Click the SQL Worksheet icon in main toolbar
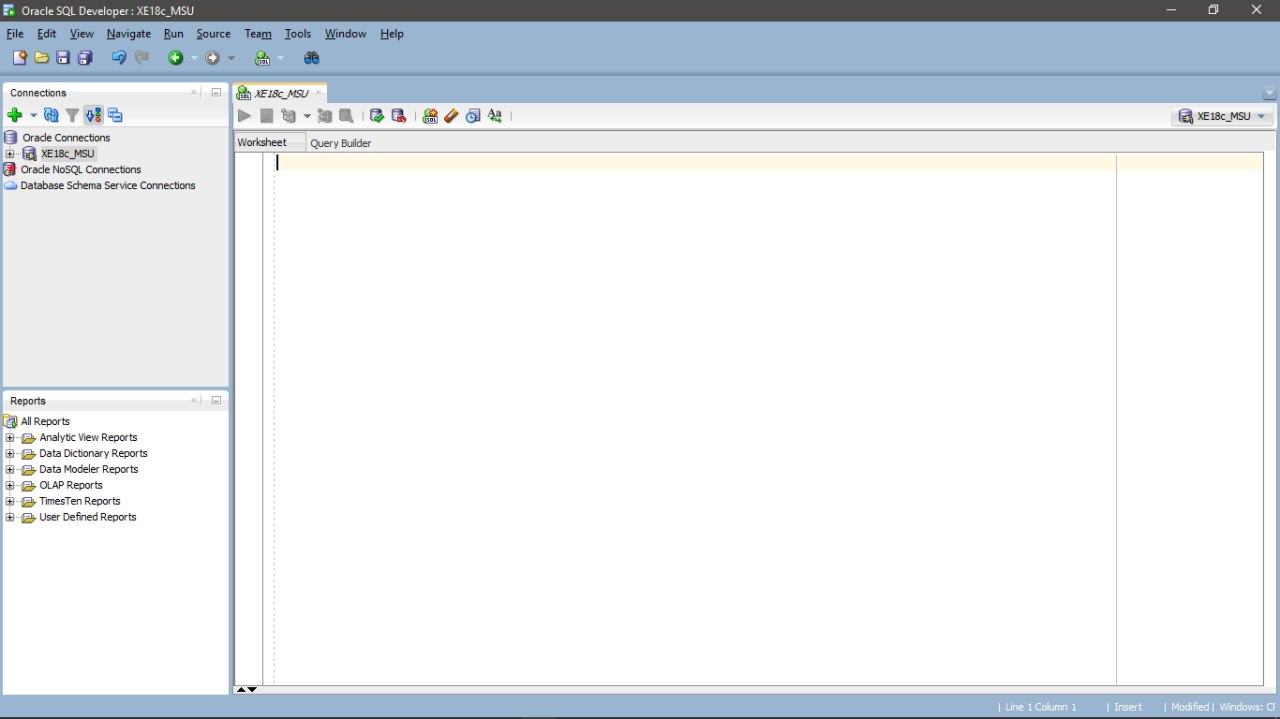 262,58
